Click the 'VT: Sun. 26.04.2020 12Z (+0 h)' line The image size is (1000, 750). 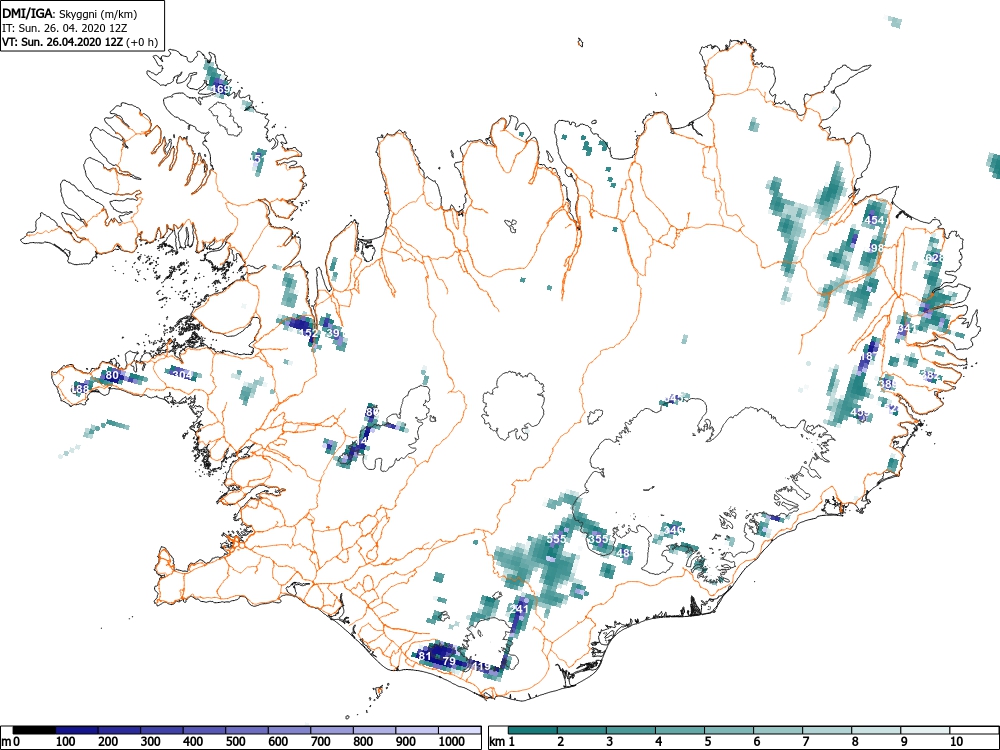(80, 42)
